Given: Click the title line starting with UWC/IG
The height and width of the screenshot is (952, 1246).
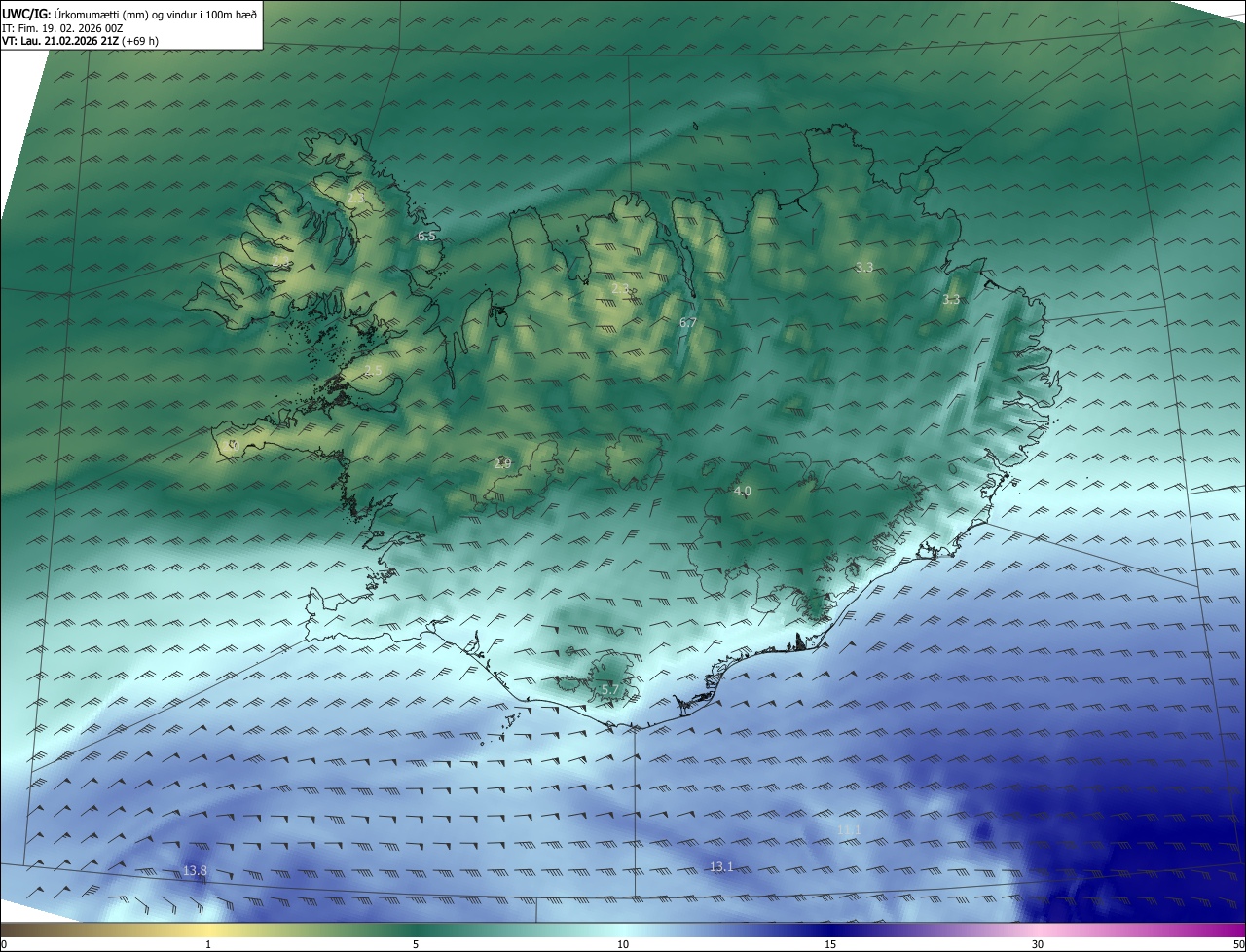Looking at the screenshot, I should click(x=129, y=13).
